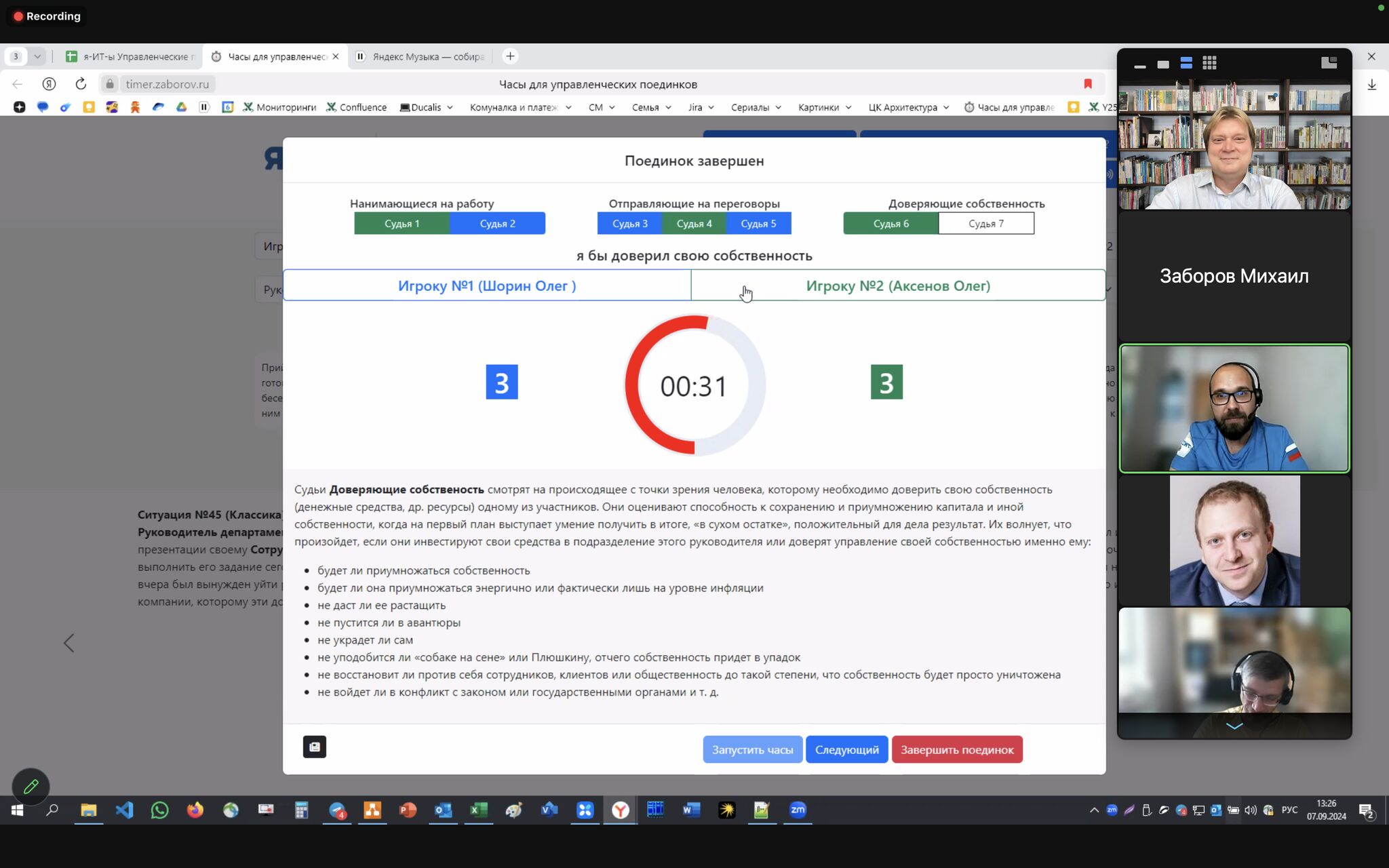
Task: Expand the Jira bookmarks folder
Action: pos(701,107)
